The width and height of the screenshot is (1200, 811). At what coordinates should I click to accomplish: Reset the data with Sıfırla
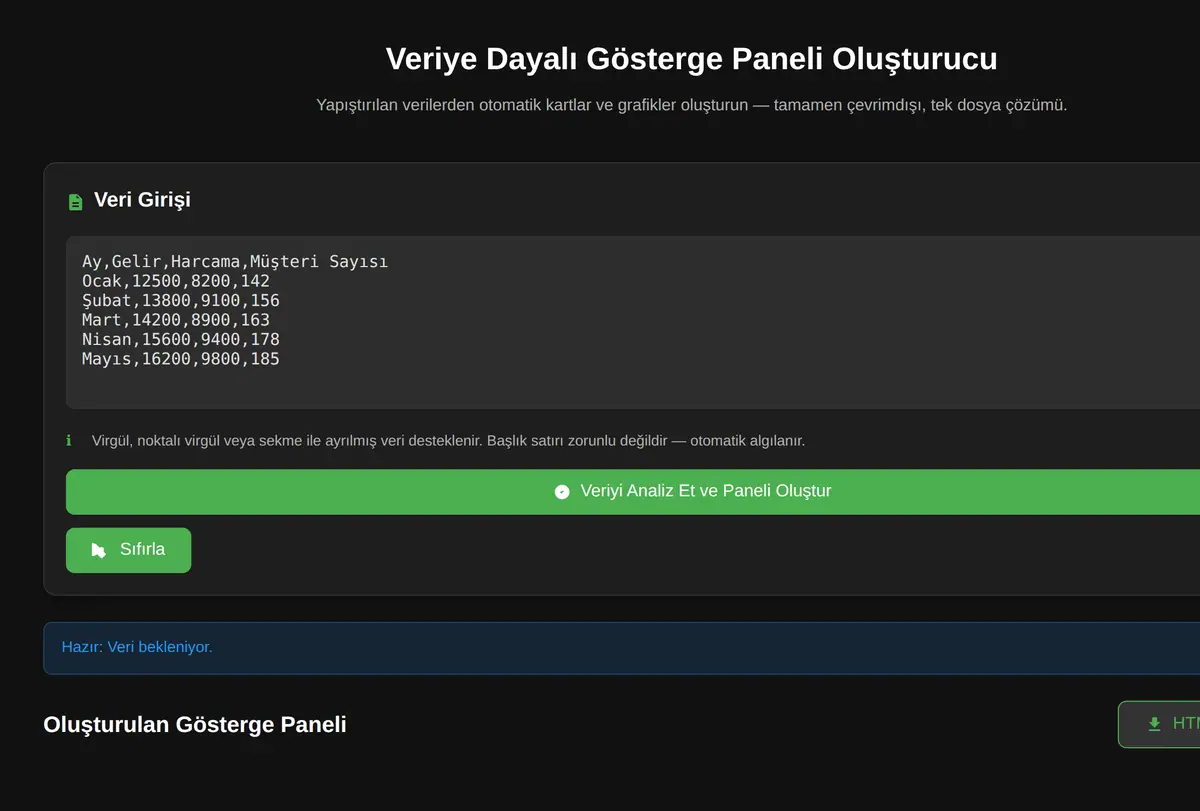[x=128, y=550]
